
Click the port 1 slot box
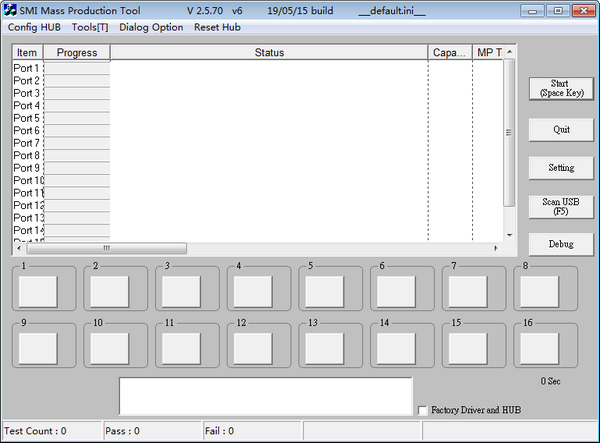[39, 291]
